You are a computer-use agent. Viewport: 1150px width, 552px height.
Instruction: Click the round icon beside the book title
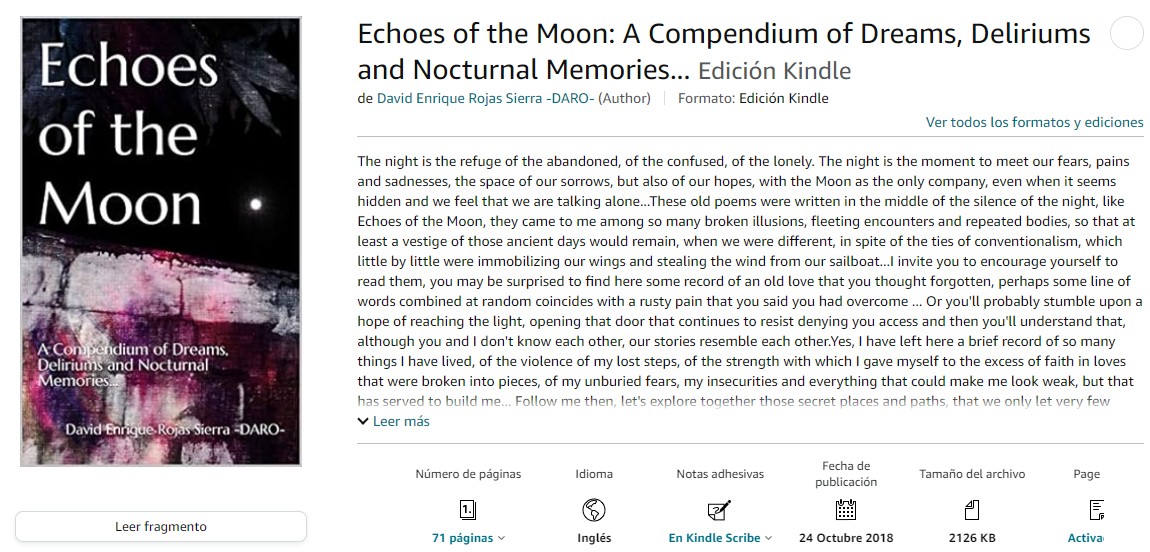[1127, 34]
